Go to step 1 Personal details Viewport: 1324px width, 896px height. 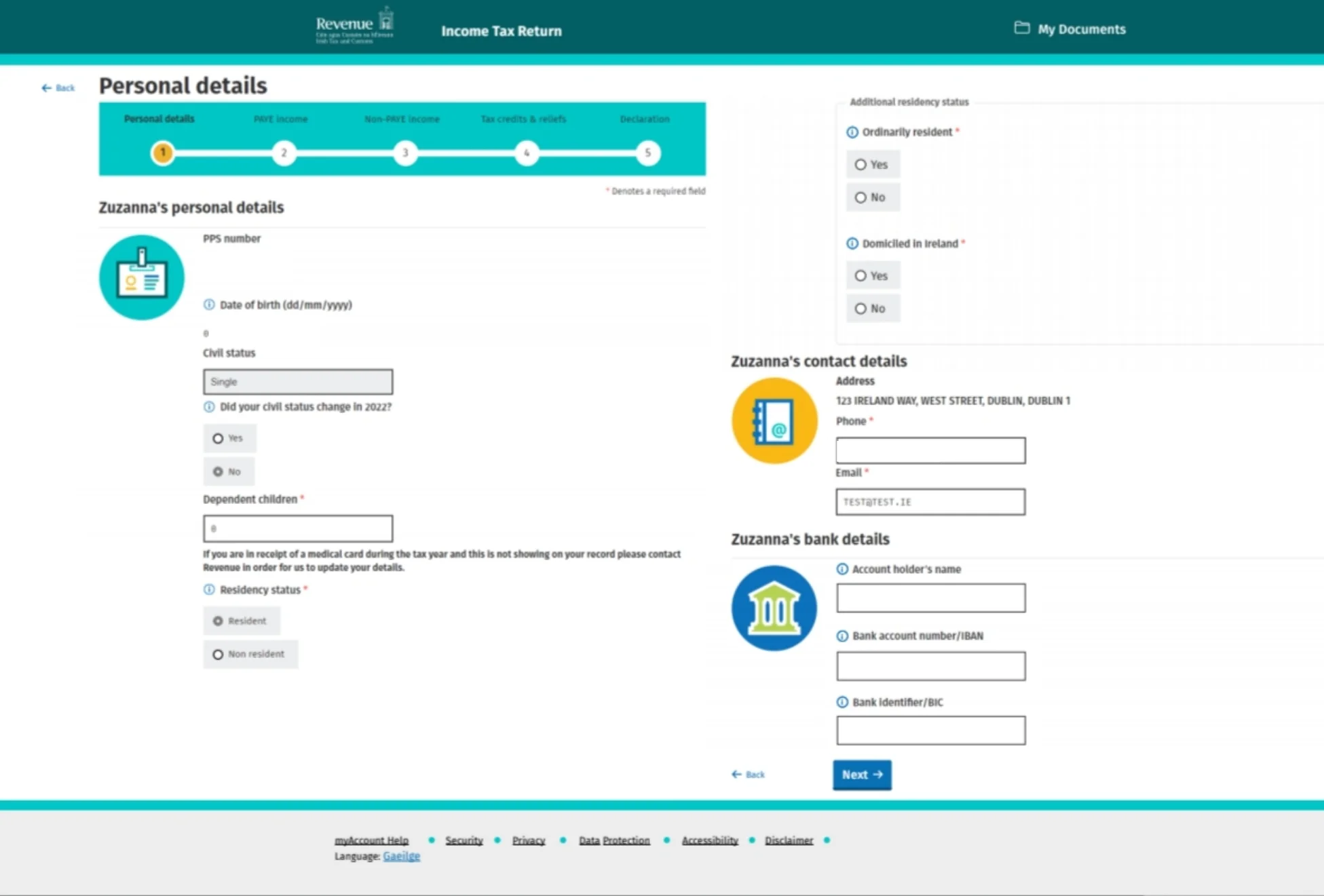click(x=162, y=153)
